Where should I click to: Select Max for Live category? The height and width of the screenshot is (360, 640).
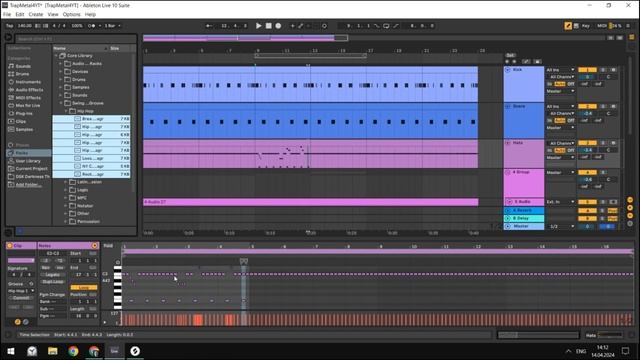click(x=27, y=106)
